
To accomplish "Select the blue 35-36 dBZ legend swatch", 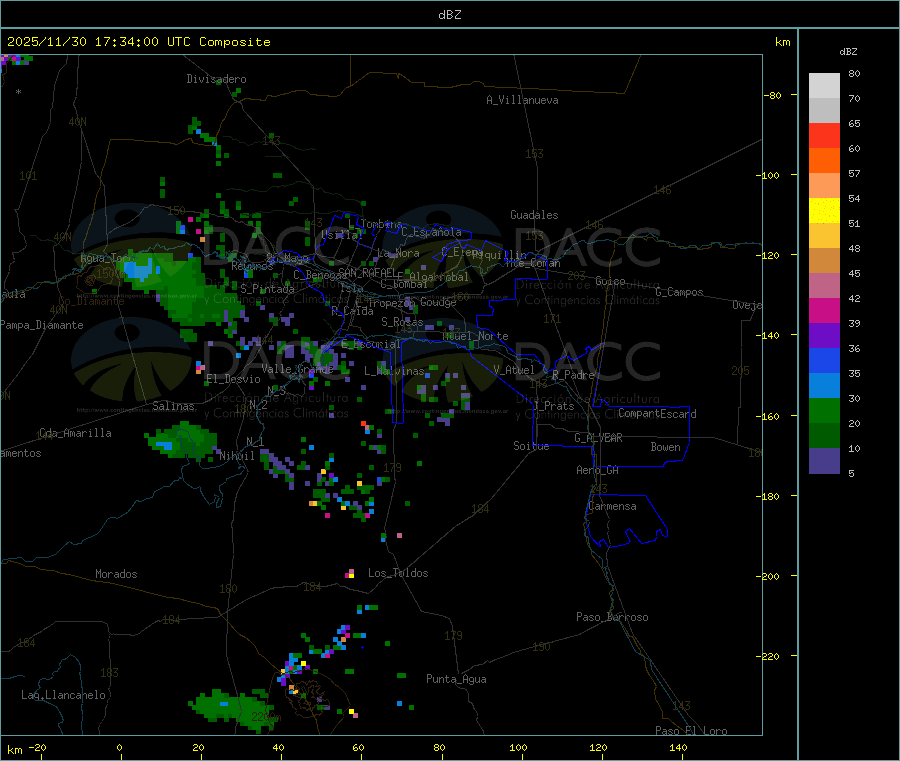I will (x=824, y=360).
